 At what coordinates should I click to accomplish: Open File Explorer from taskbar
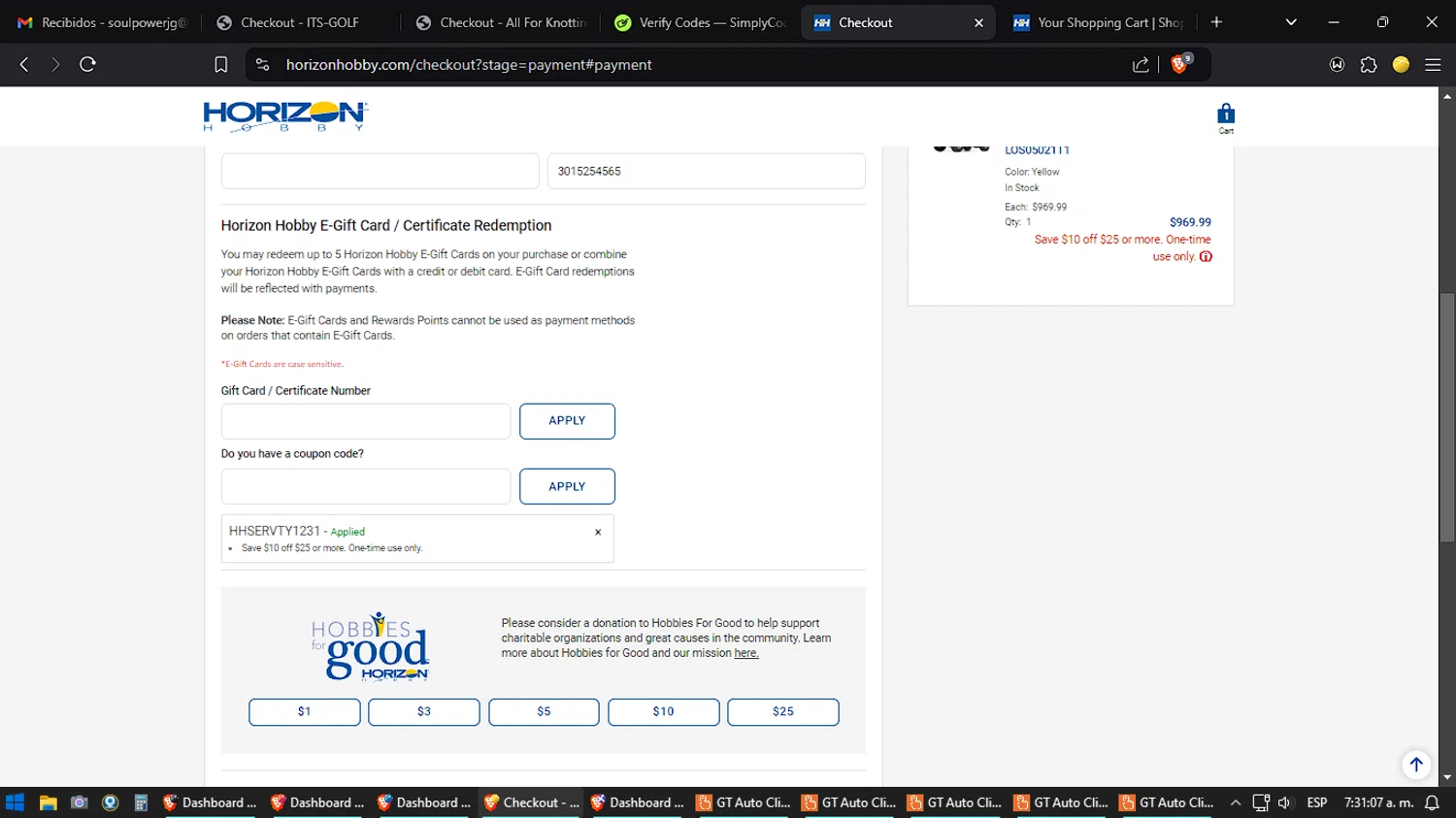tap(48, 802)
